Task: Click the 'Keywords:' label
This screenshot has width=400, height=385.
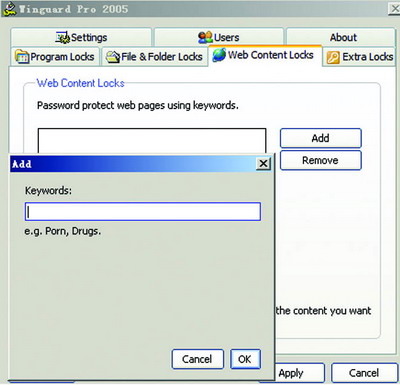Action: coord(48,191)
